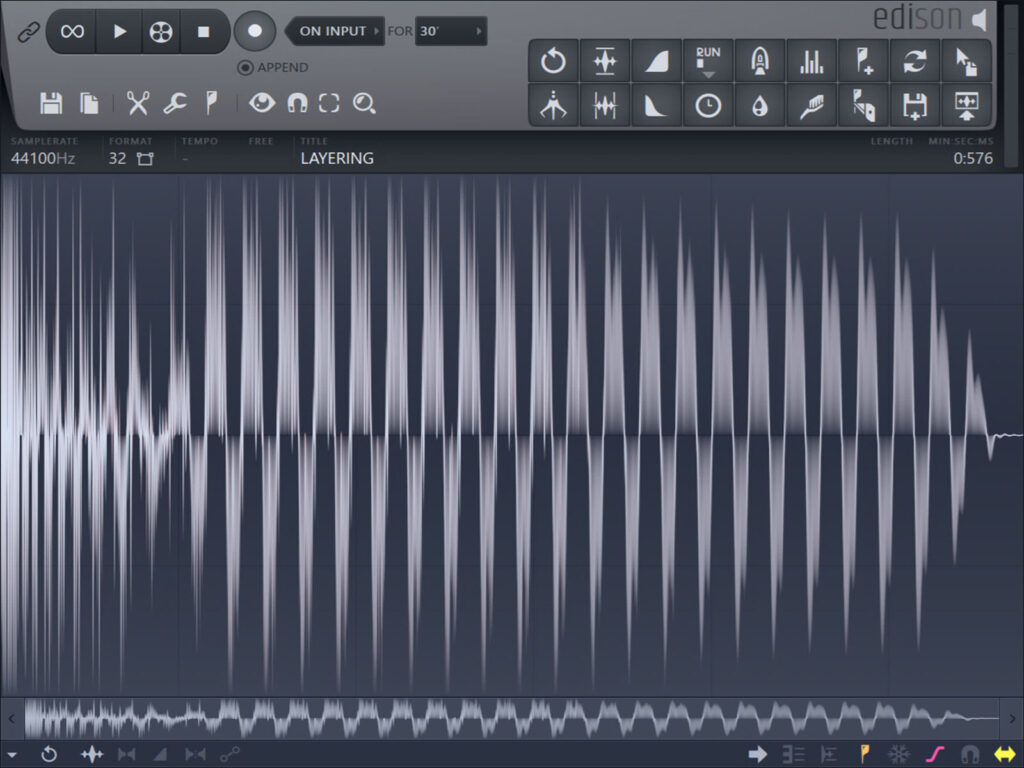Click the LAYERING title field
The image size is (1024, 768).
point(337,159)
